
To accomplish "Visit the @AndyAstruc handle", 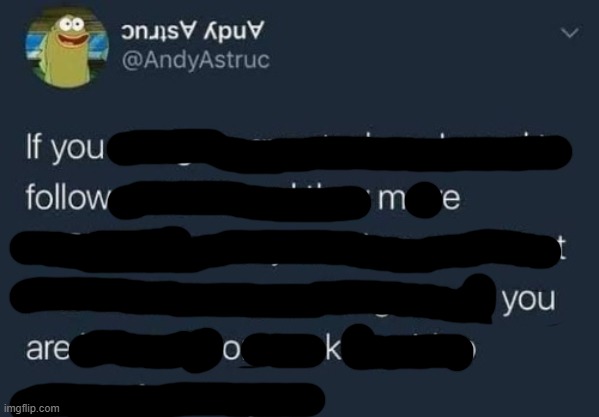I will [196, 60].
